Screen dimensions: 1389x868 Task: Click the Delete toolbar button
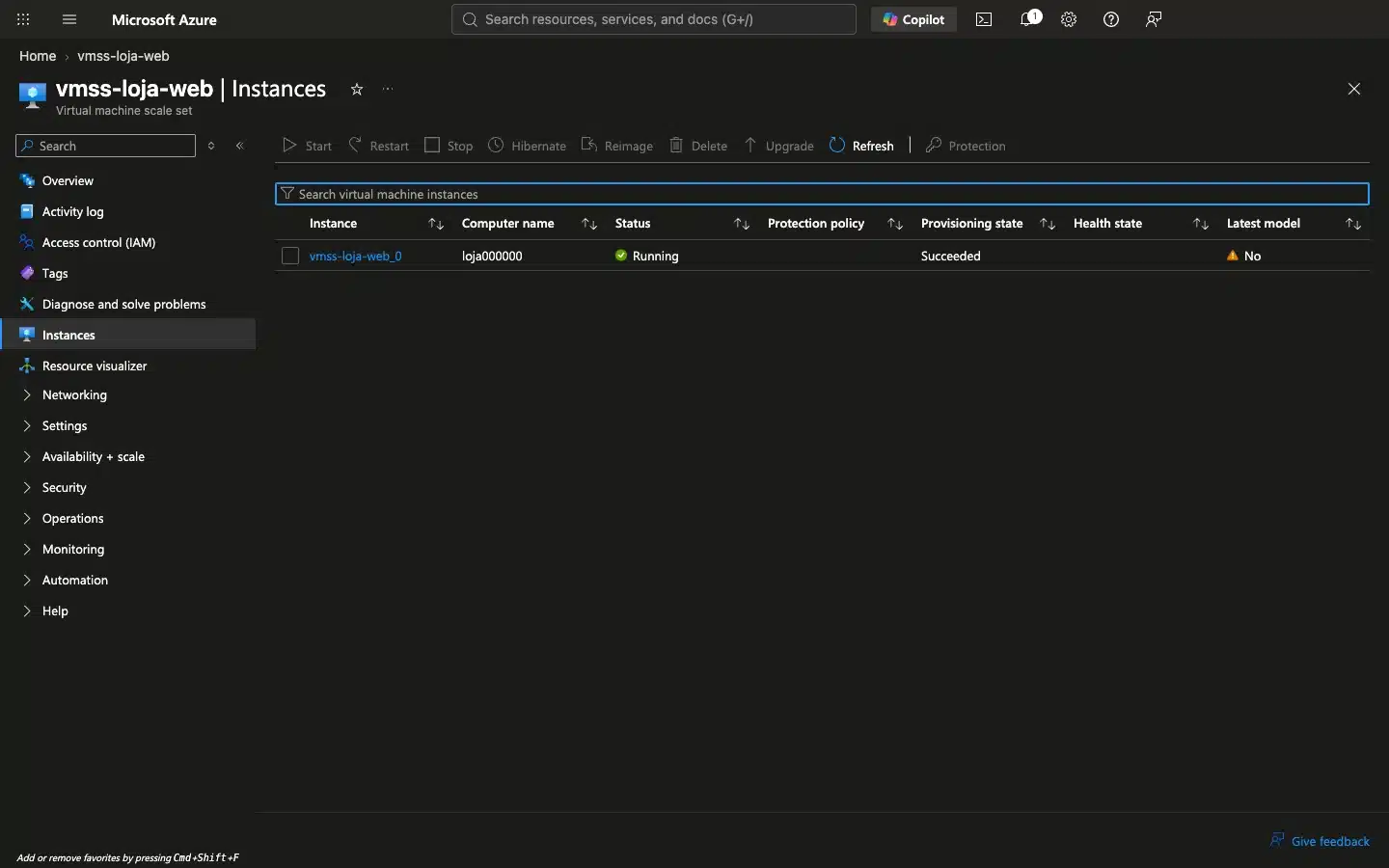pos(698,146)
